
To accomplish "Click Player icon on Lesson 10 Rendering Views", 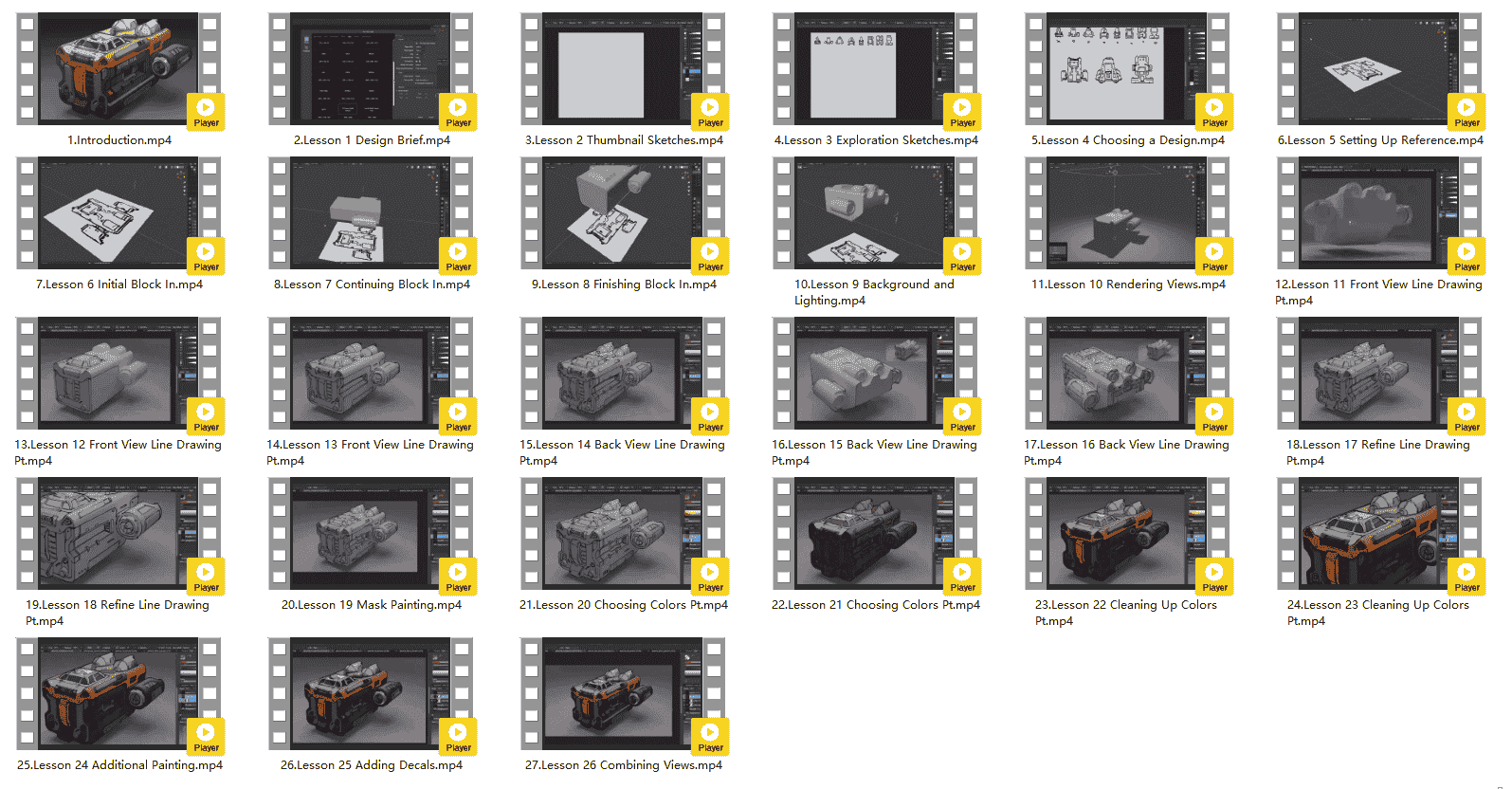I will click(x=1214, y=255).
